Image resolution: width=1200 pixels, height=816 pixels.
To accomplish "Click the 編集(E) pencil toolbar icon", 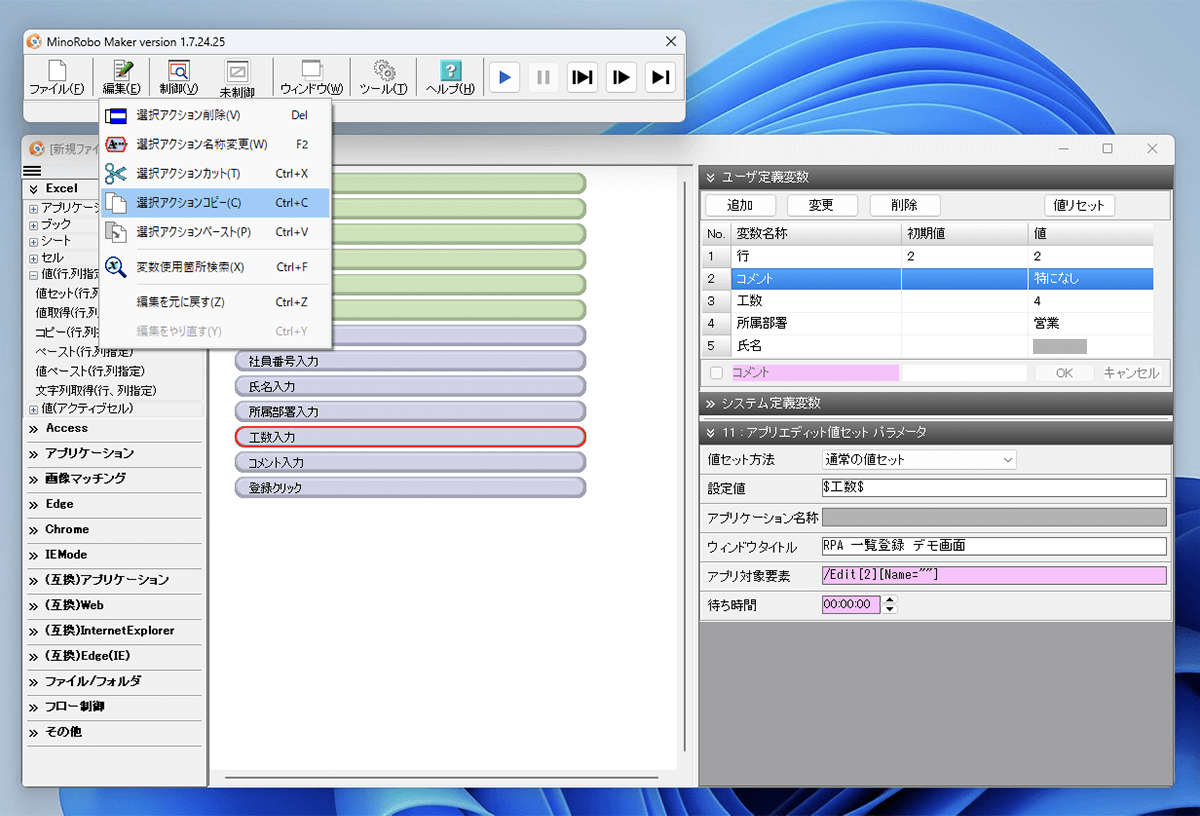I will tap(122, 70).
